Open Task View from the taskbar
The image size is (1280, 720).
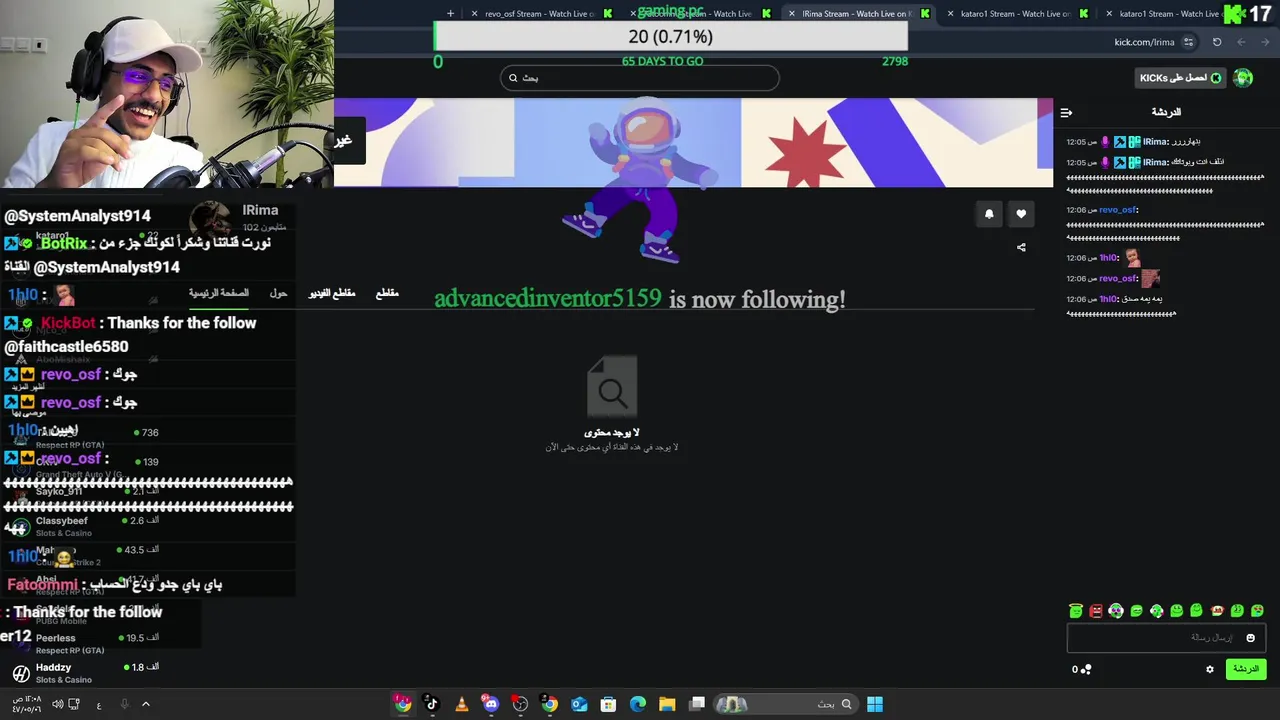coord(697,704)
